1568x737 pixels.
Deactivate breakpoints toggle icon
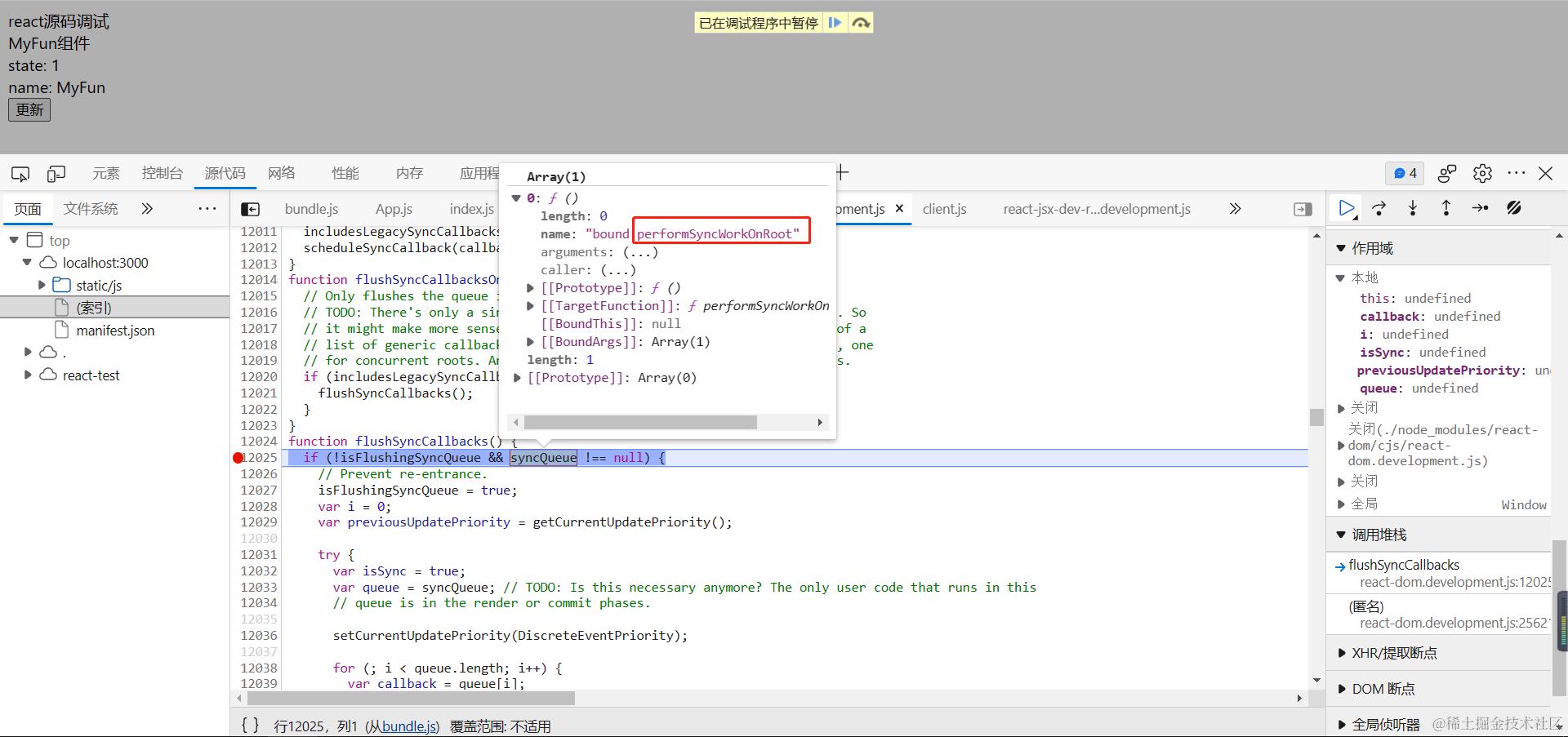(x=1514, y=208)
